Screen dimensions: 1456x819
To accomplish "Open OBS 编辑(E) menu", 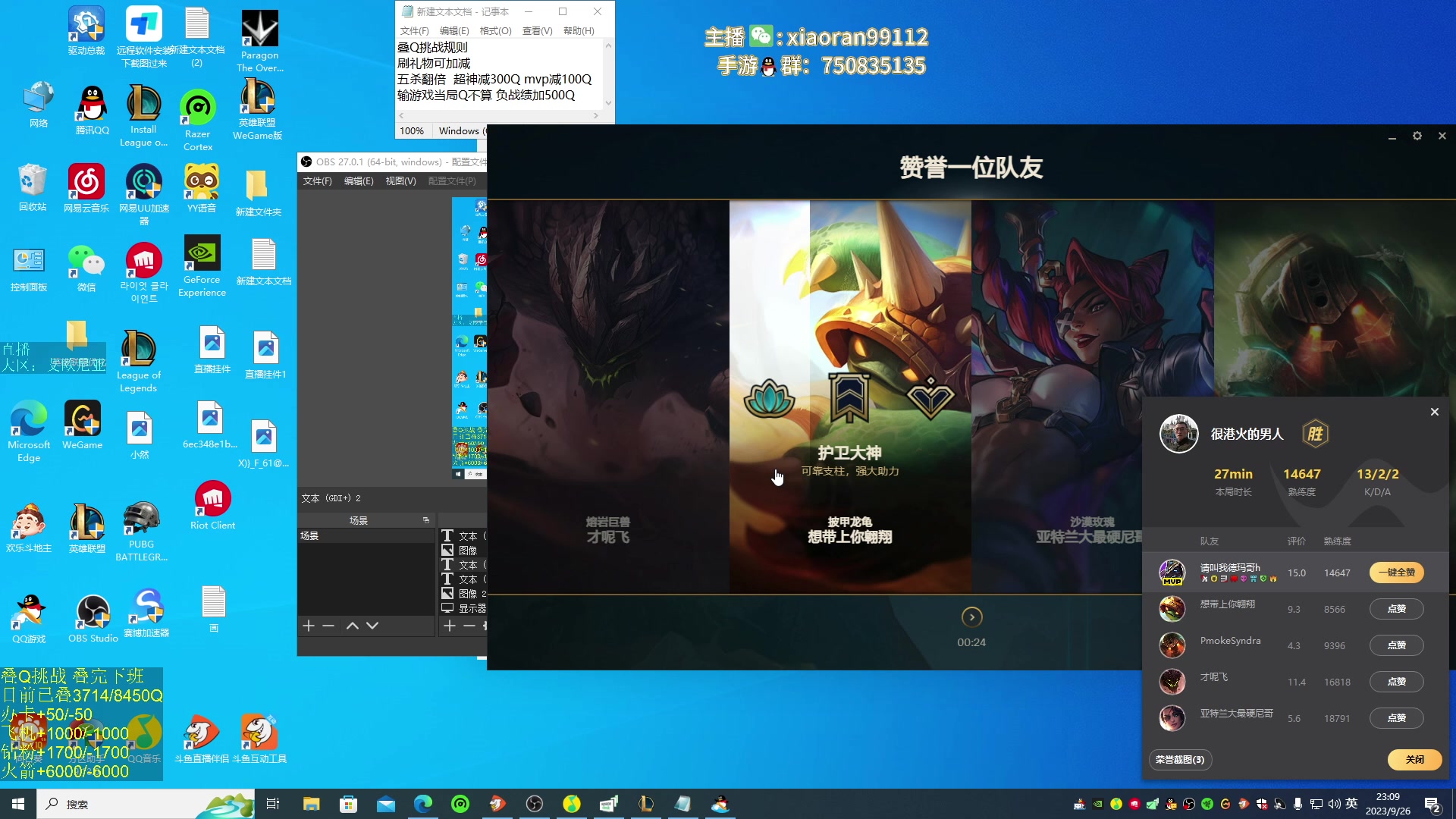I will pos(359,181).
